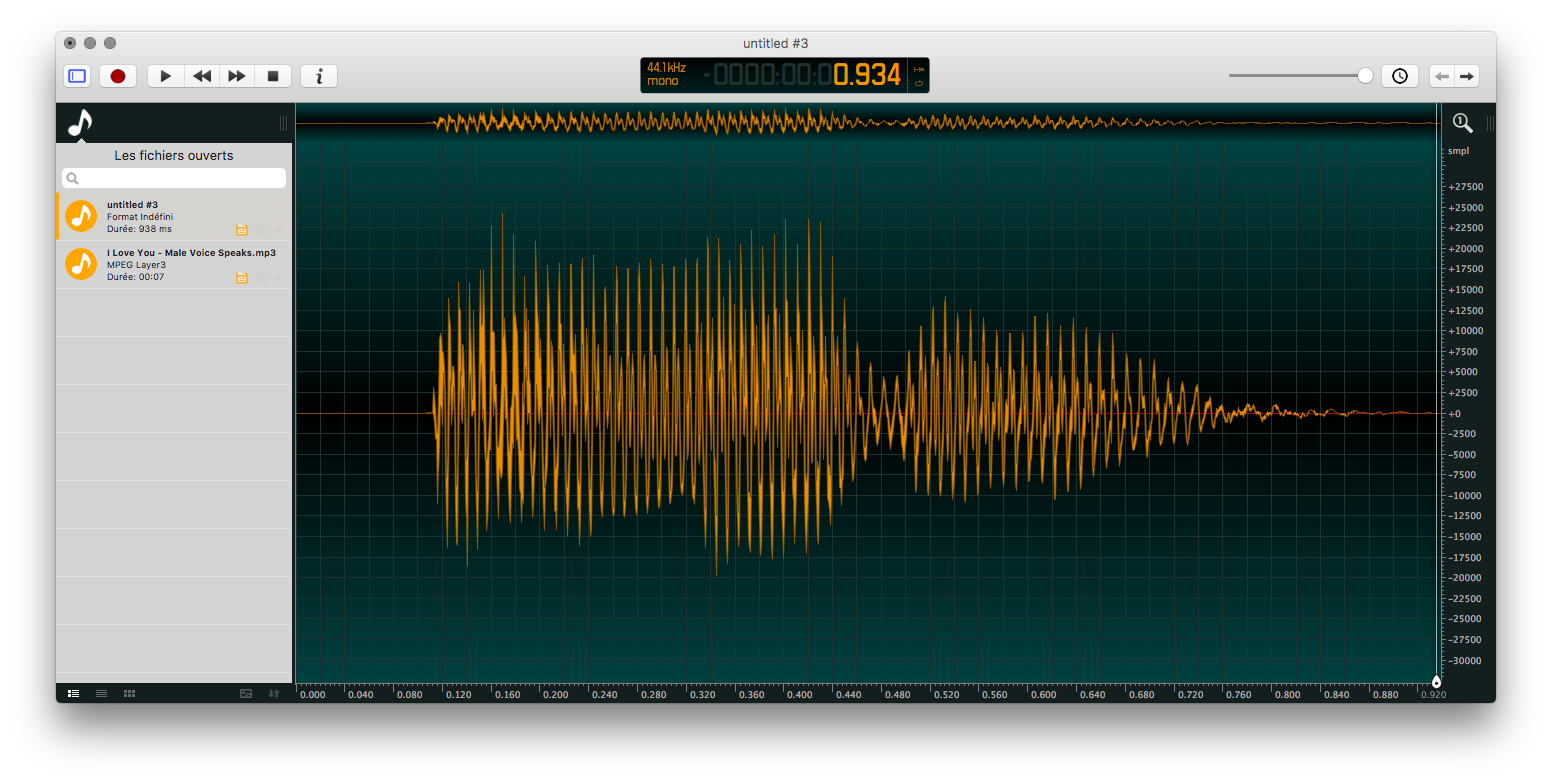Switch to grid view
Image resolution: width=1552 pixels, height=783 pixels.
click(x=129, y=693)
